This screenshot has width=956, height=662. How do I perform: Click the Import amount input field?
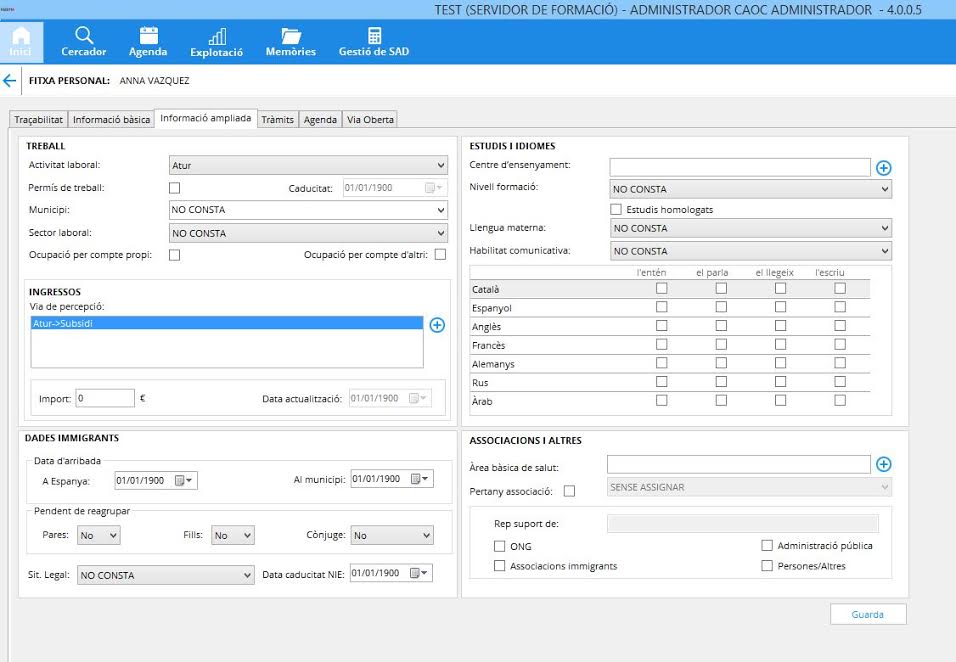click(104, 398)
